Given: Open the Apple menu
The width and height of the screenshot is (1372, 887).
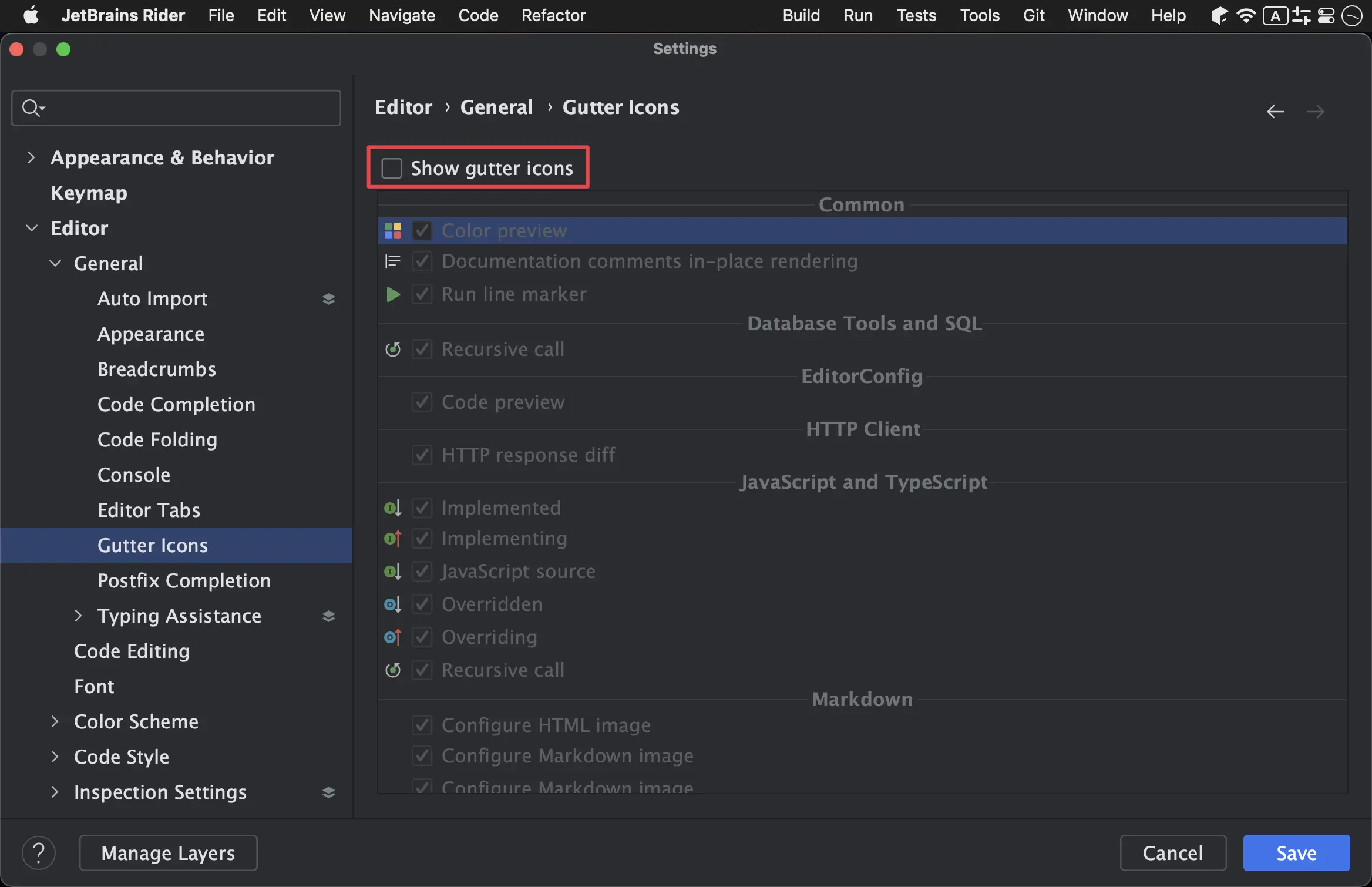Looking at the screenshot, I should [x=31, y=15].
